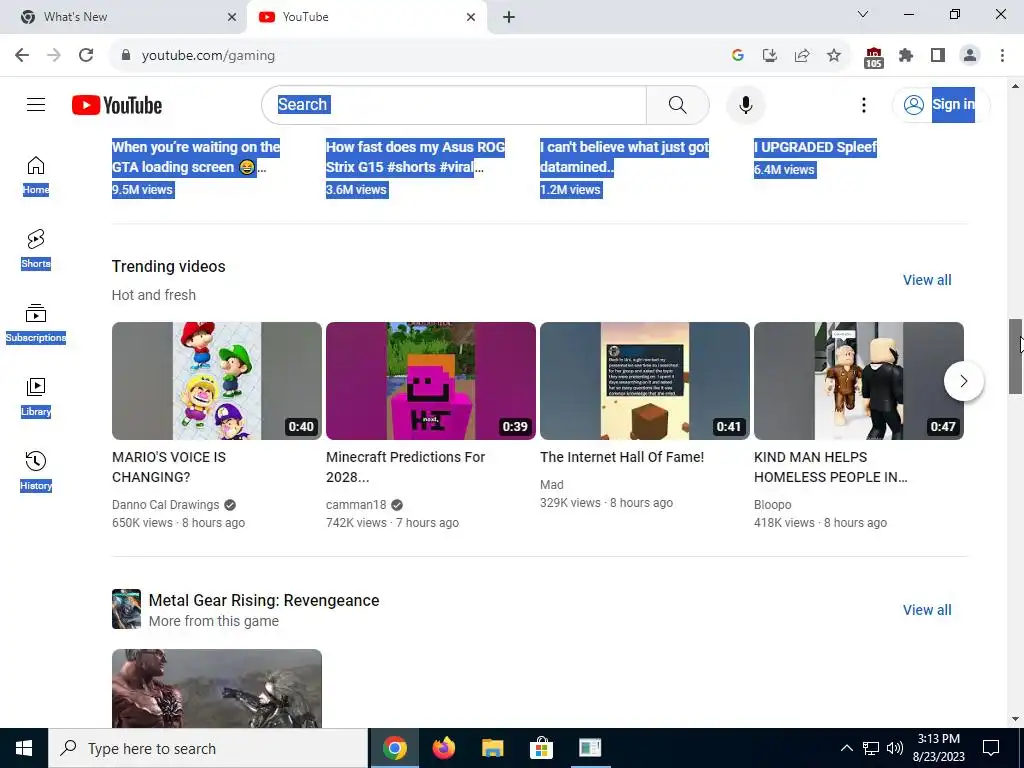Screen dimensions: 1024x768
Task: Open the Asus ROG Strix G15 short
Action: (415, 157)
